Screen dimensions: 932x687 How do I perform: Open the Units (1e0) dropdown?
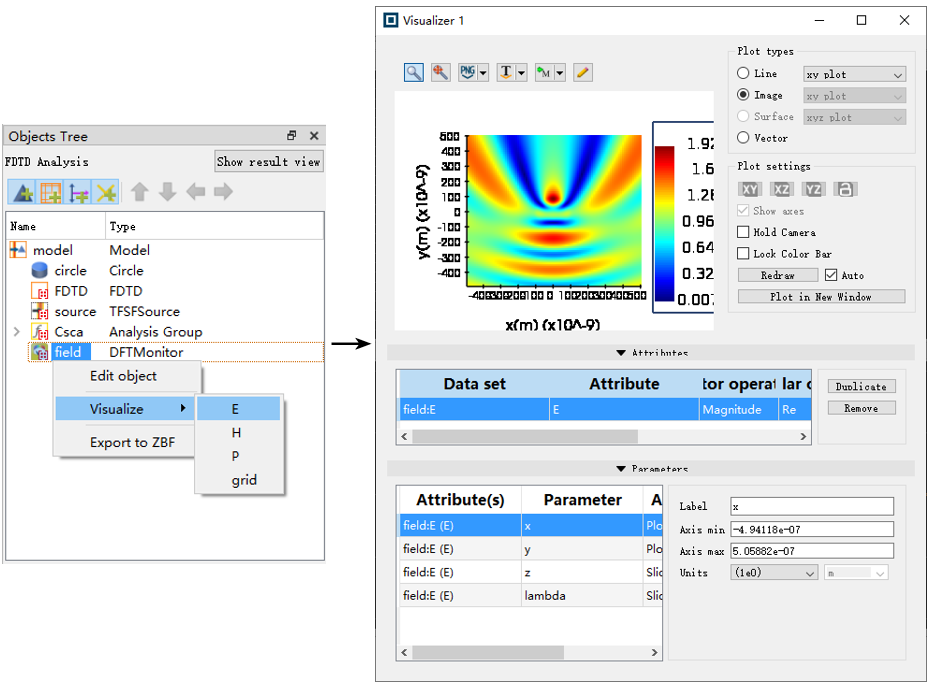tap(775, 573)
